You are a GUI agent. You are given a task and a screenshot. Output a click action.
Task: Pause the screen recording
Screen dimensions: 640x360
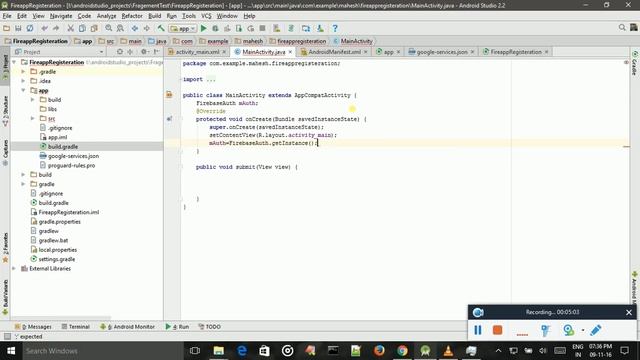tap(478, 330)
